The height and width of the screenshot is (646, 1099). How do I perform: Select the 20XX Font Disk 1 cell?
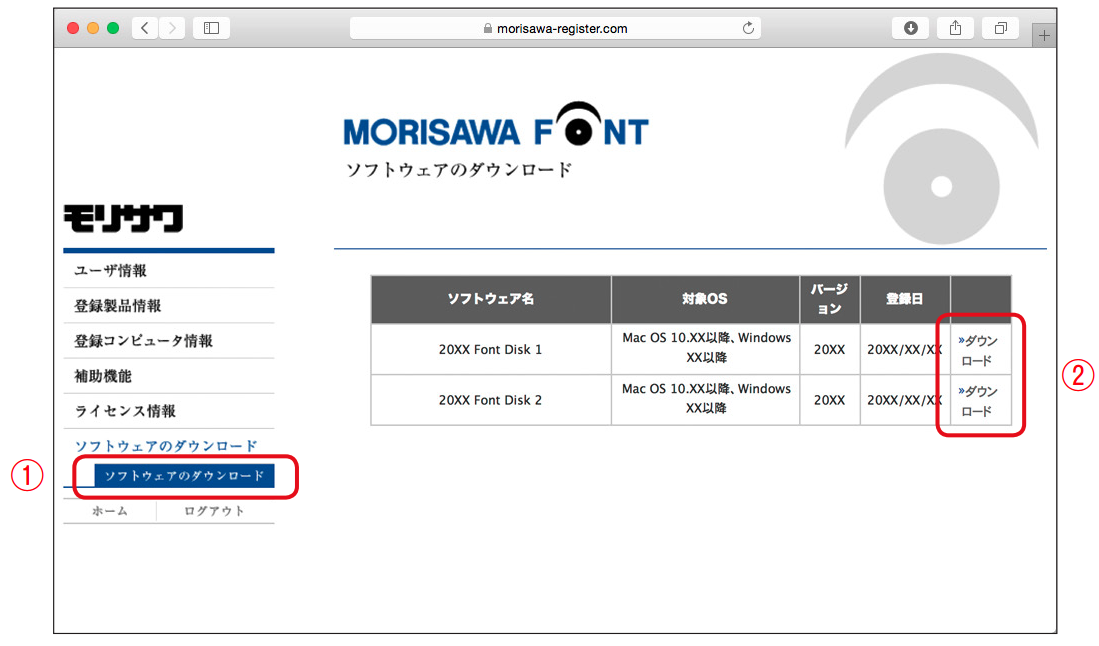click(491, 349)
